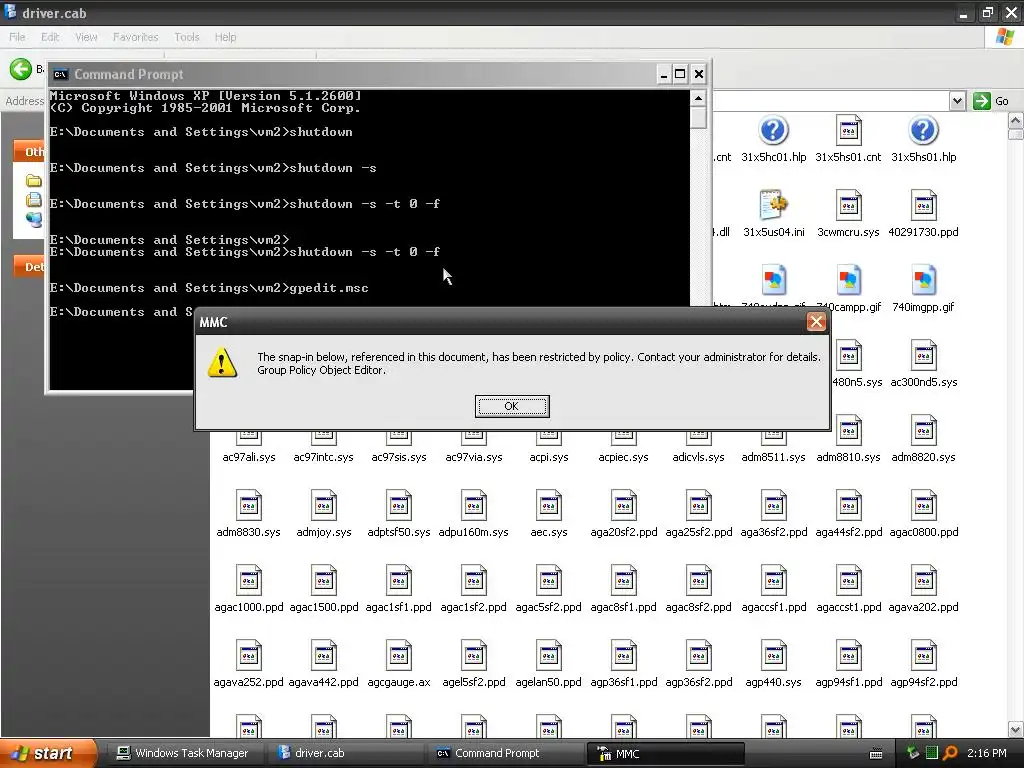Viewport: 1024px width, 768px height.
Task: Click the taskbar clock showing 2:16 PM
Action: 986,753
